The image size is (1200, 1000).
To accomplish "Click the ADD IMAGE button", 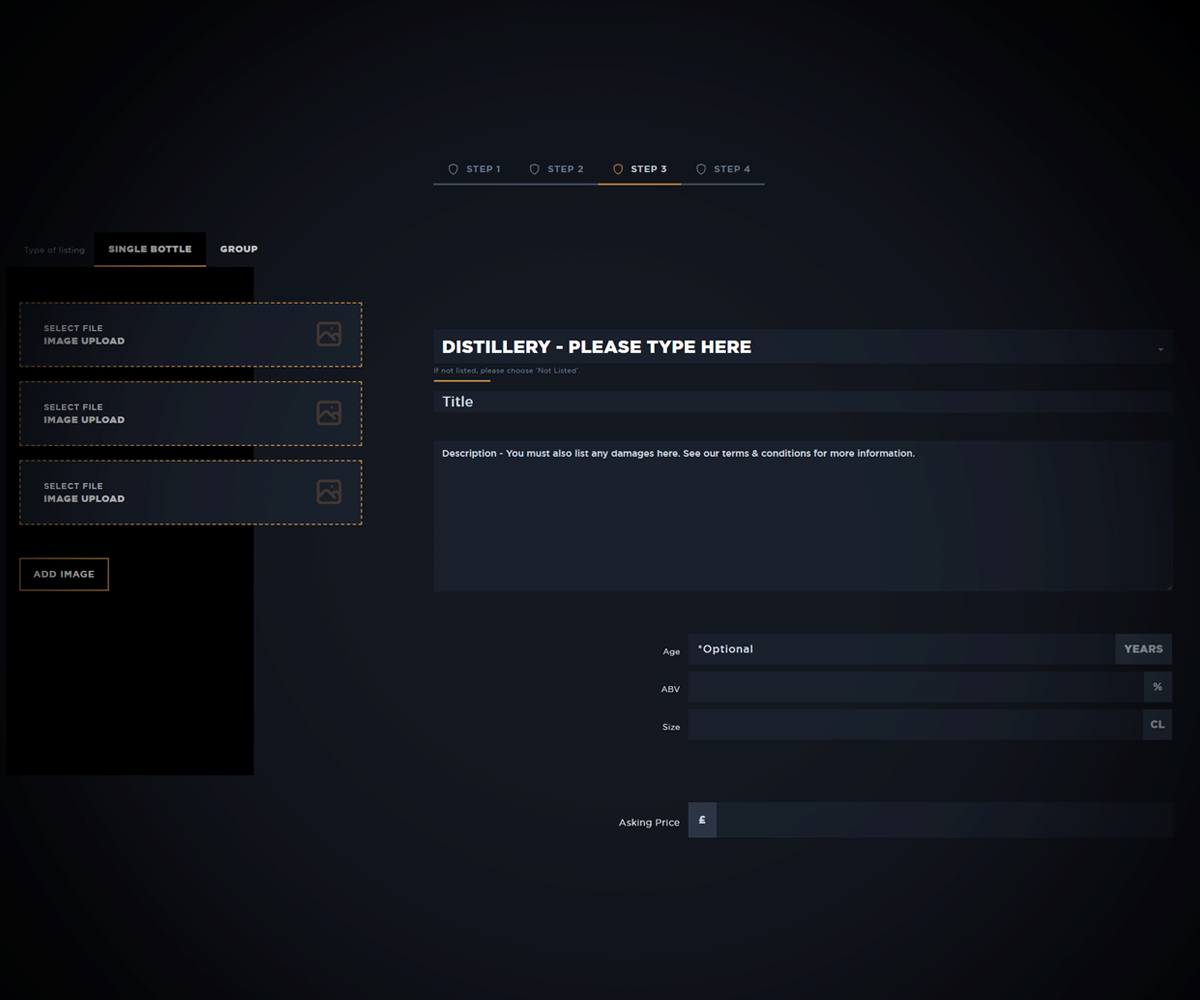I will (x=64, y=573).
